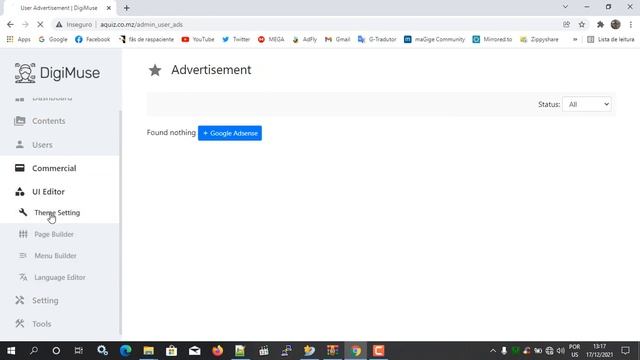Open Users section in sidebar

click(42, 144)
